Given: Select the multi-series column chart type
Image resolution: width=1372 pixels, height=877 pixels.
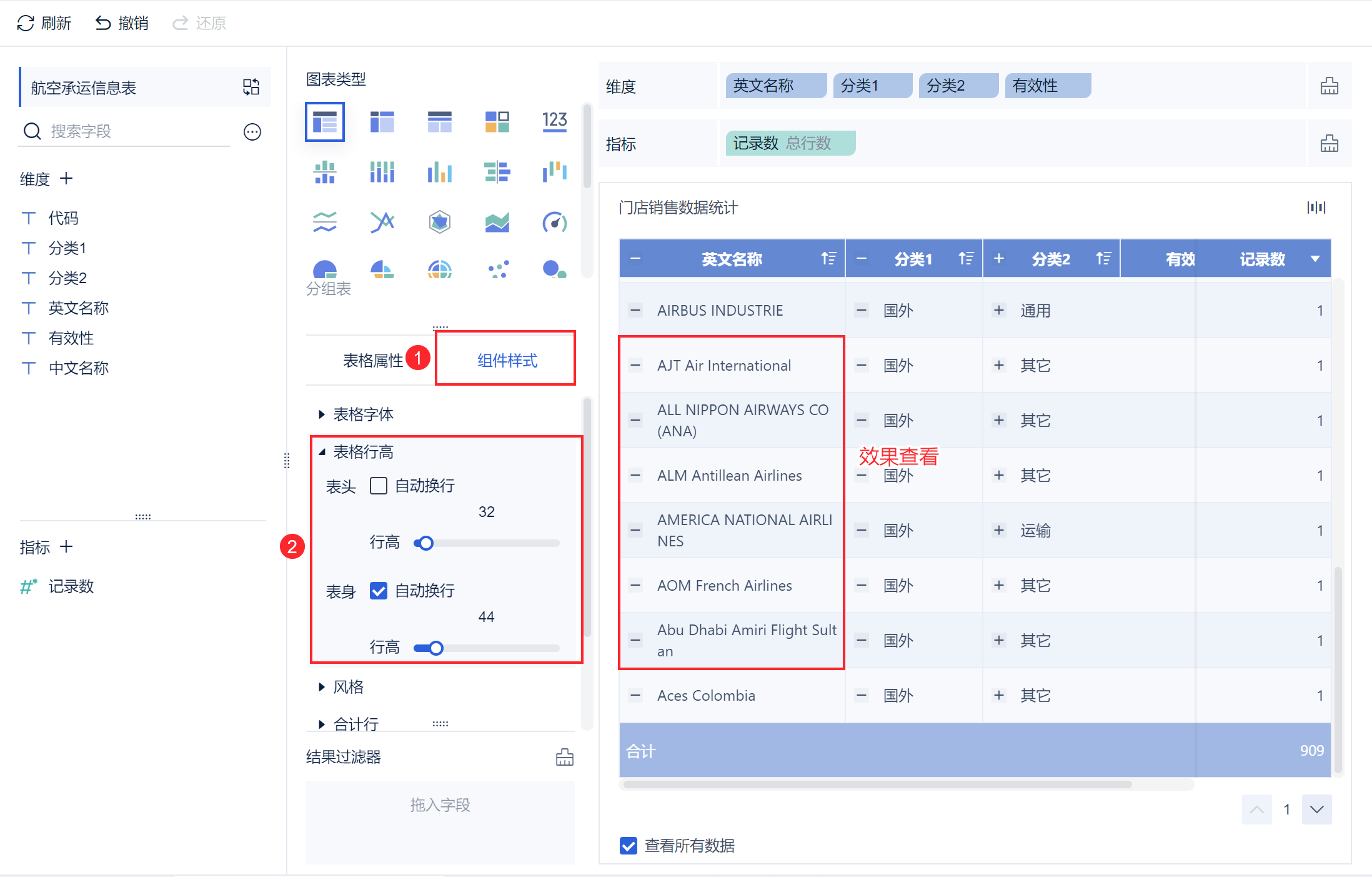Looking at the screenshot, I should click(x=440, y=172).
